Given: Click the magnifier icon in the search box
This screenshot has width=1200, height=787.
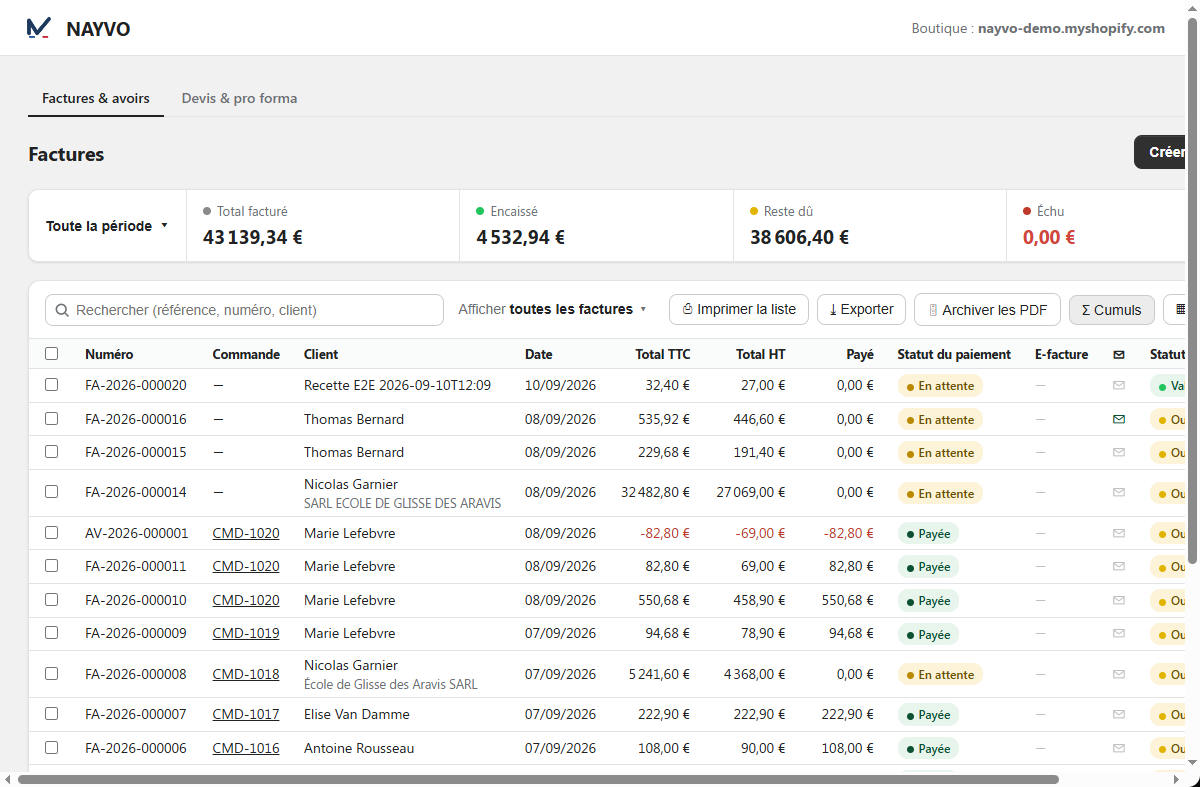Looking at the screenshot, I should pyautogui.click(x=63, y=310).
